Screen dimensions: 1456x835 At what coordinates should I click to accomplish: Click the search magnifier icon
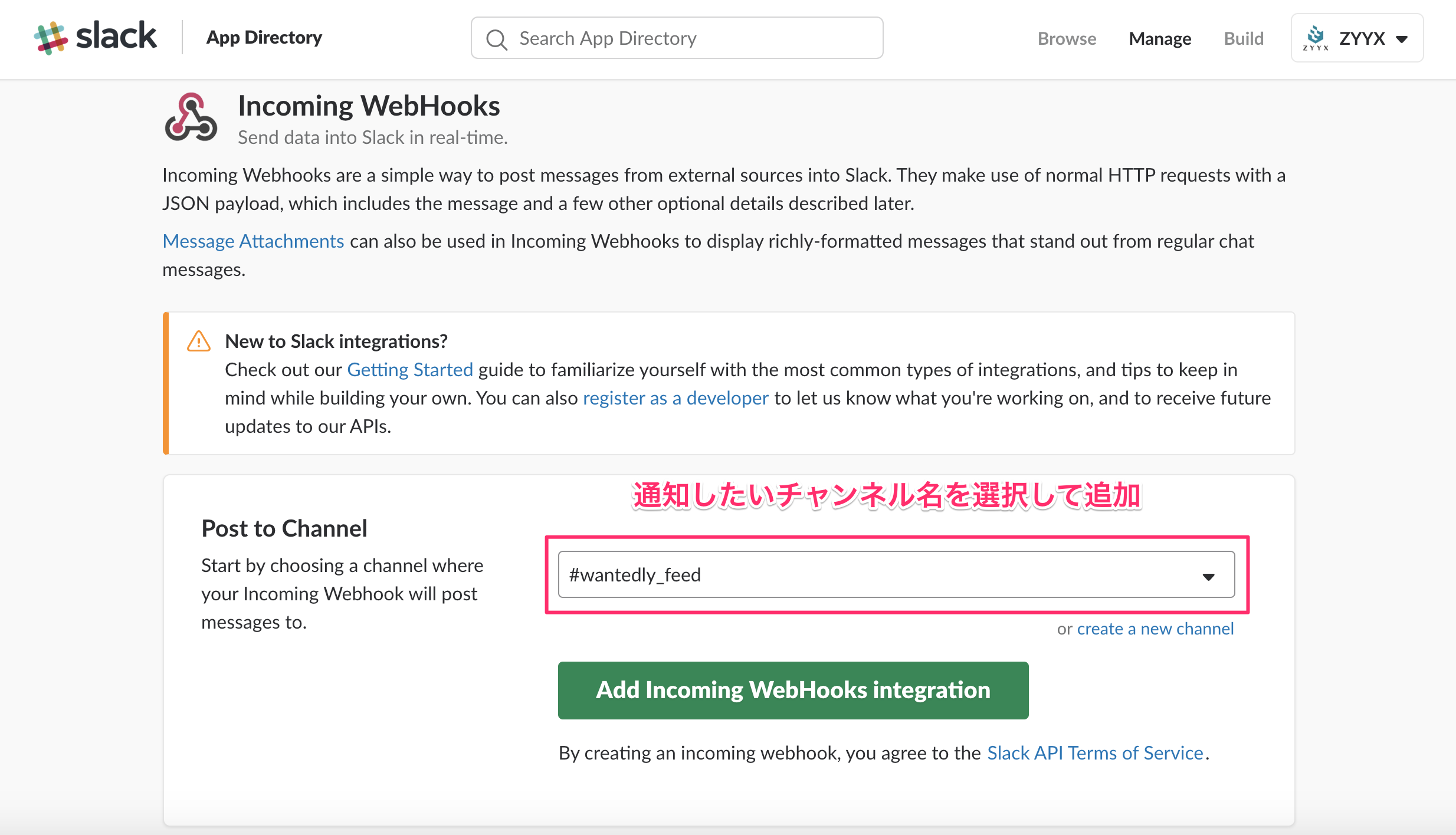tap(496, 40)
